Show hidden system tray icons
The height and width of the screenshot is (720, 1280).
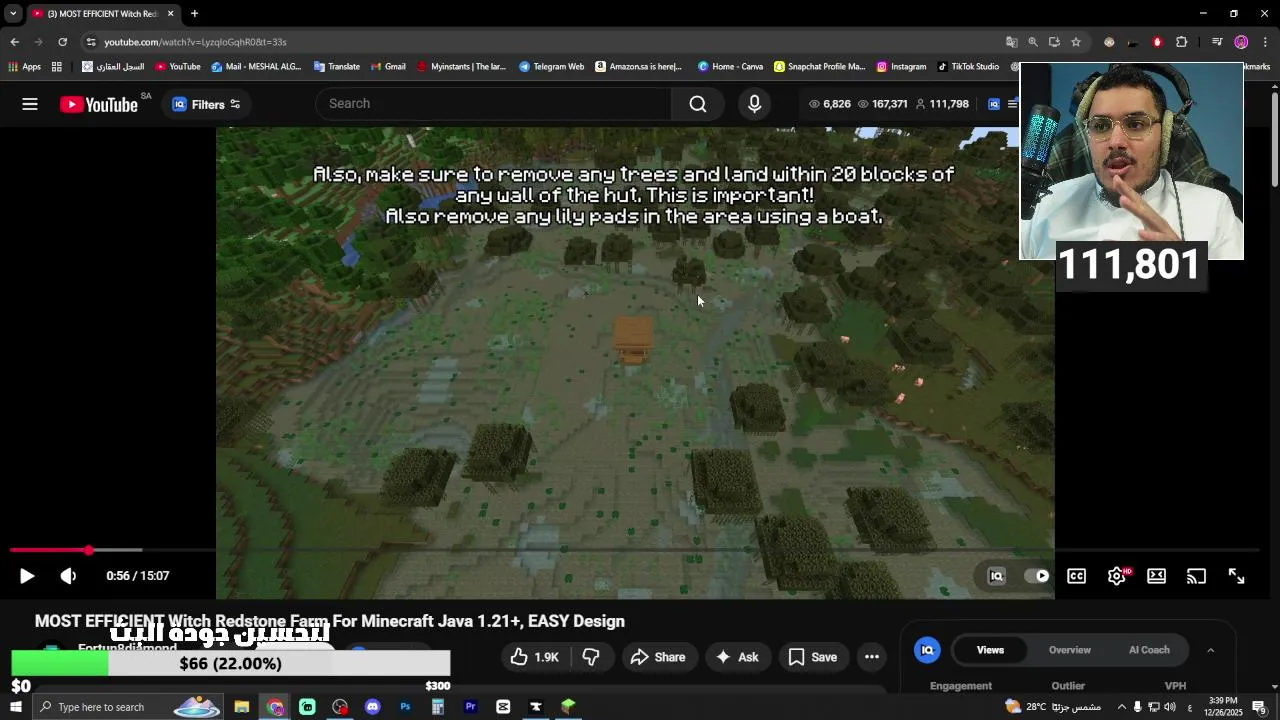(1121, 707)
